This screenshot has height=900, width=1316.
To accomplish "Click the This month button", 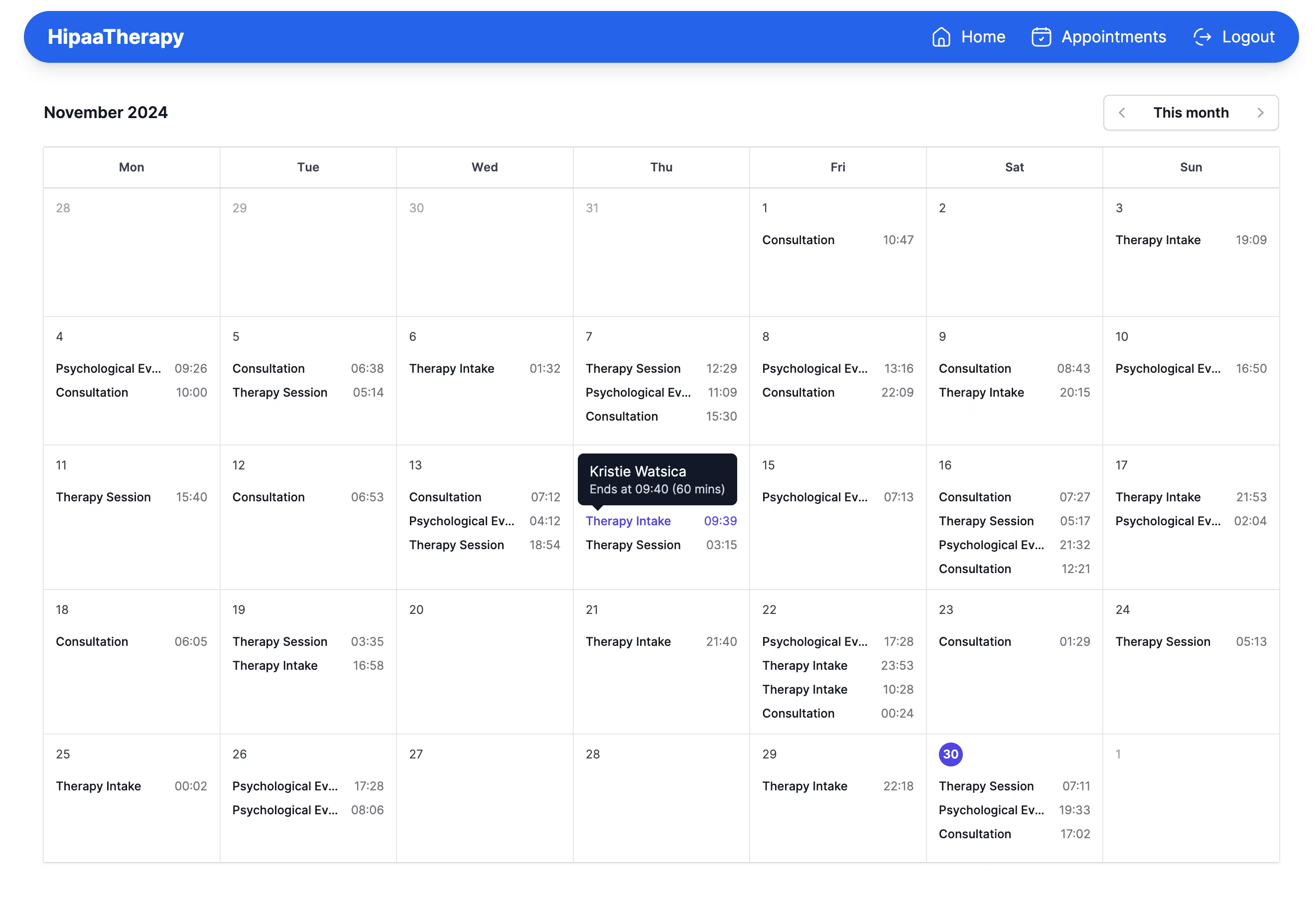I will tap(1191, 112).
